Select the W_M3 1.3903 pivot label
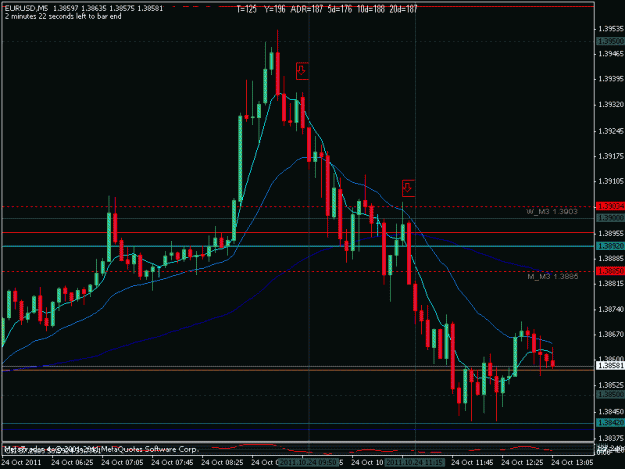 coord(552,212)
